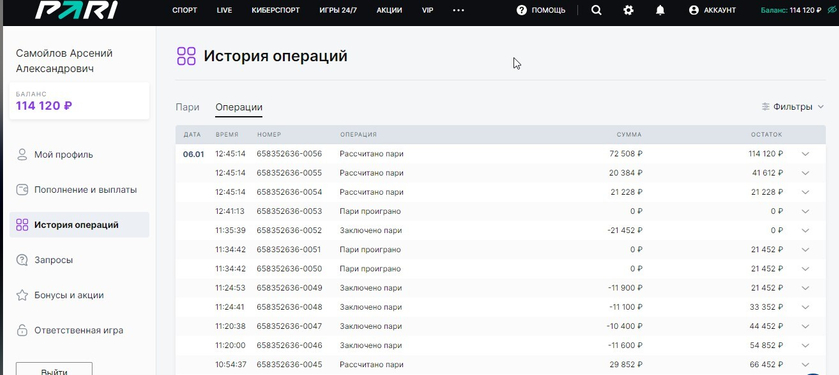Click the Пополнение и выплаты wallet icon
The image size is (839, 375).
coord(22,190)
